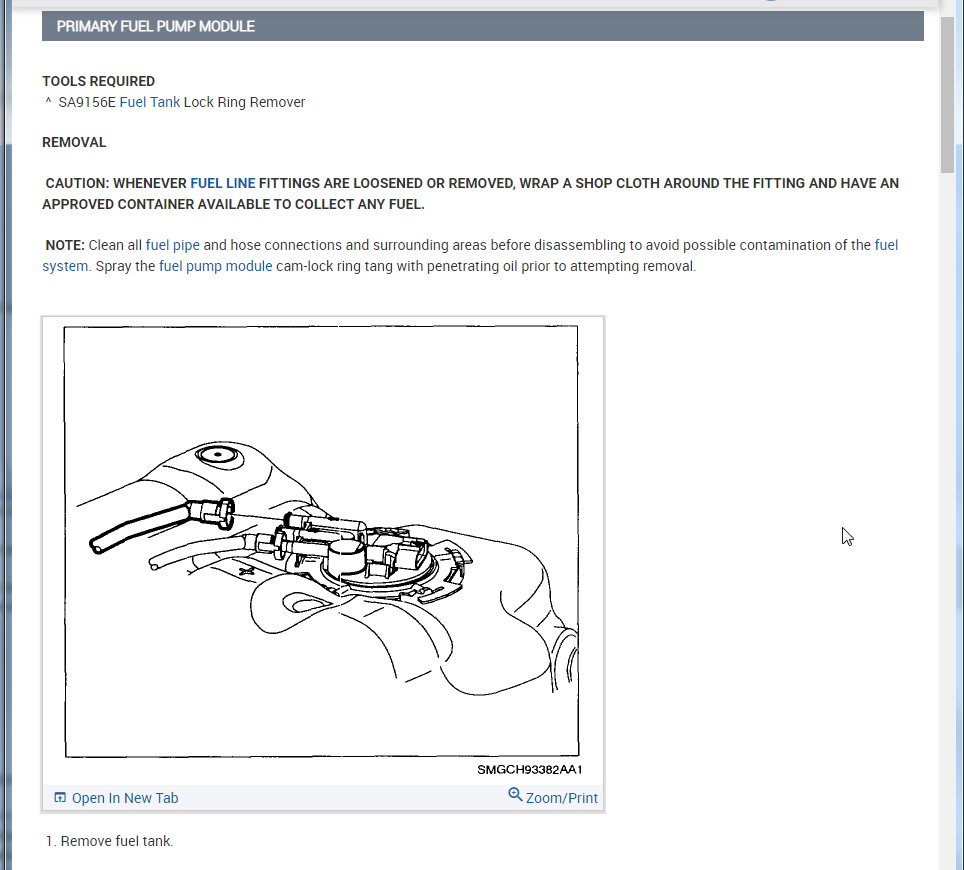
Task: Open the FUEL LINE link in caution
Action: (223, 183)
